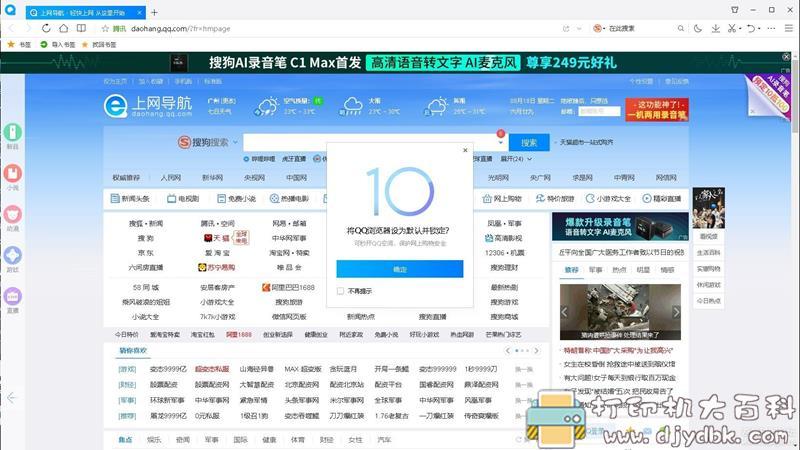This screenshot has height=450, width=800.
Task: Open the news photo thumbnail
Action: coord(620,312)
